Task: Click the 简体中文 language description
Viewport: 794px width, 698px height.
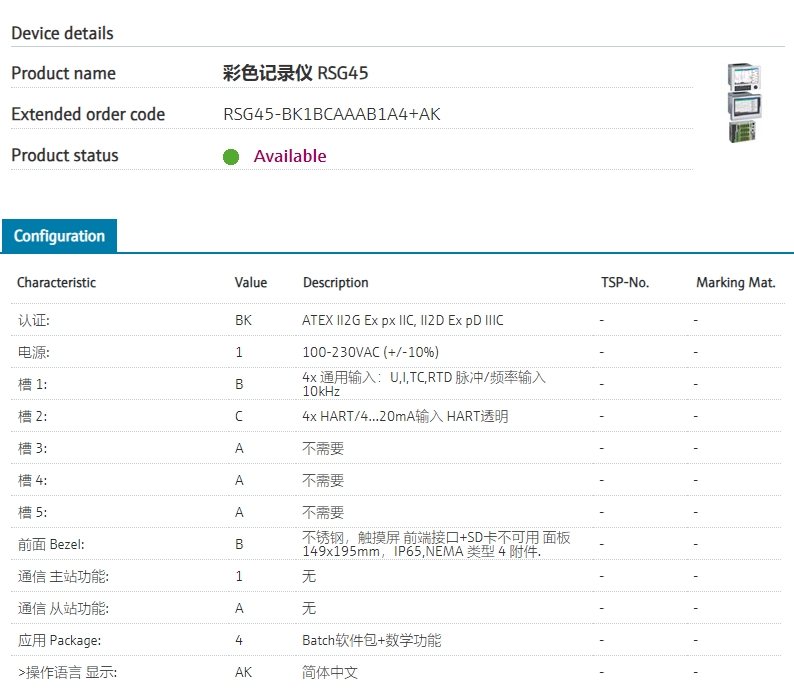Action: tap(329, 672)
